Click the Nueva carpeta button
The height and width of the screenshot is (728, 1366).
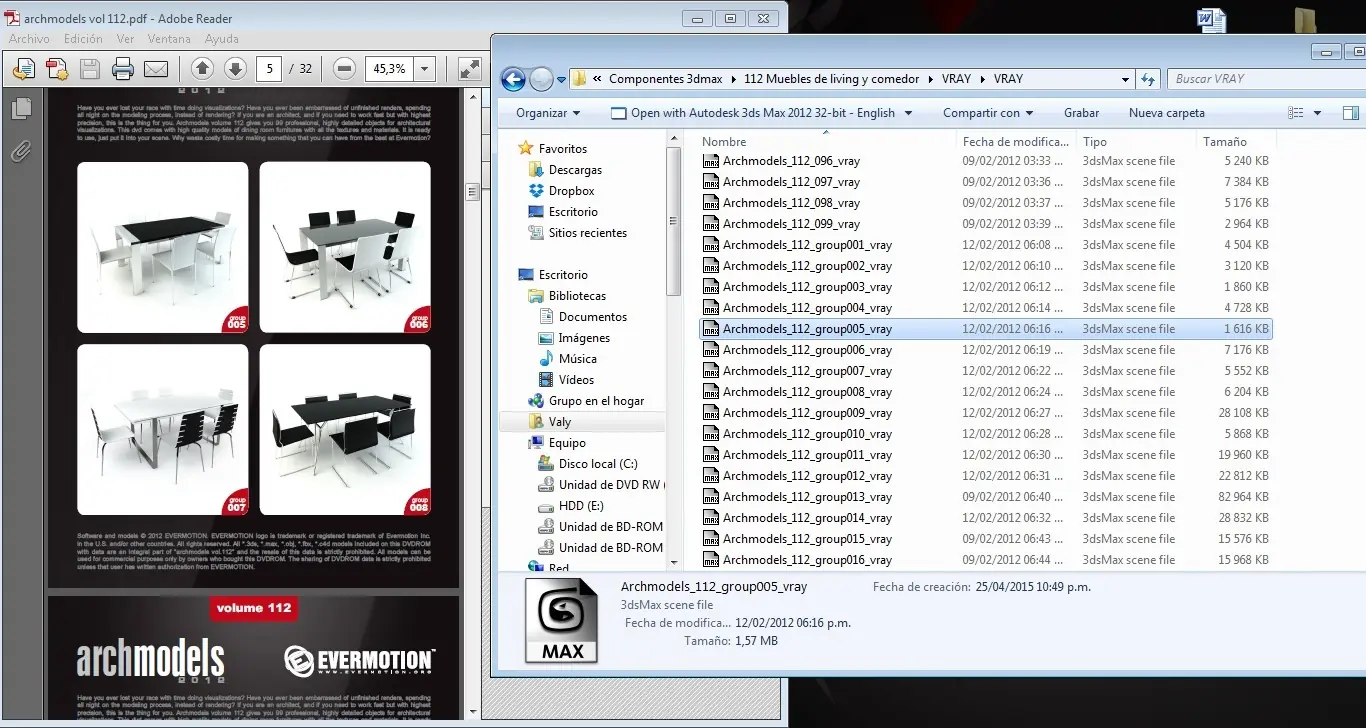tap(1167, 113)
